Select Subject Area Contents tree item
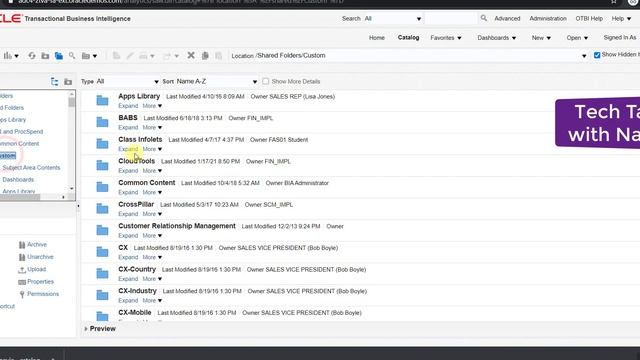The width and height of the screenshot is (640, 360). click(31, 168)
